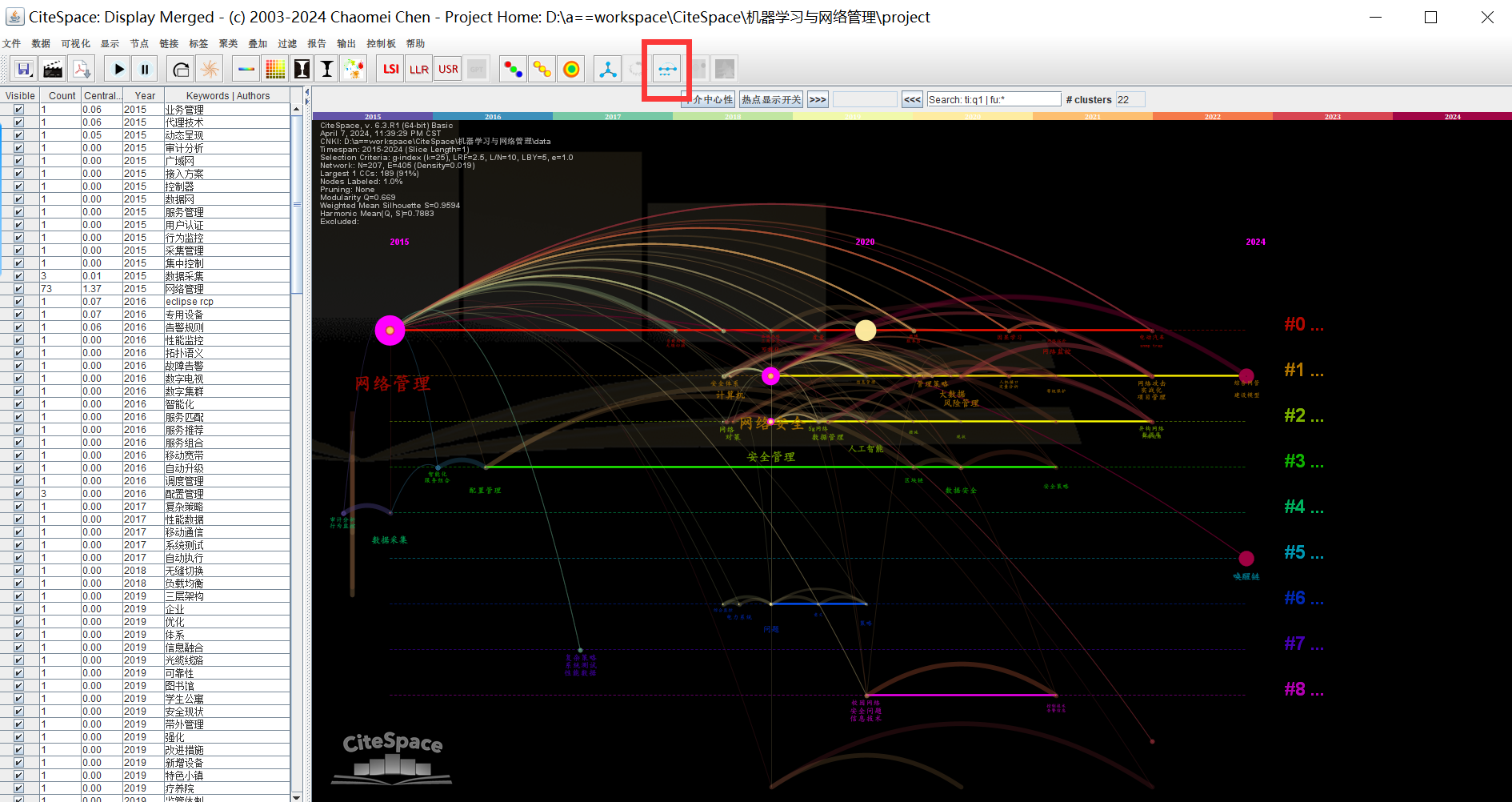This screenshot has width=1512, height=802.
Task: Click the colorful paint splatter icon
Action: tap(354, 69)
